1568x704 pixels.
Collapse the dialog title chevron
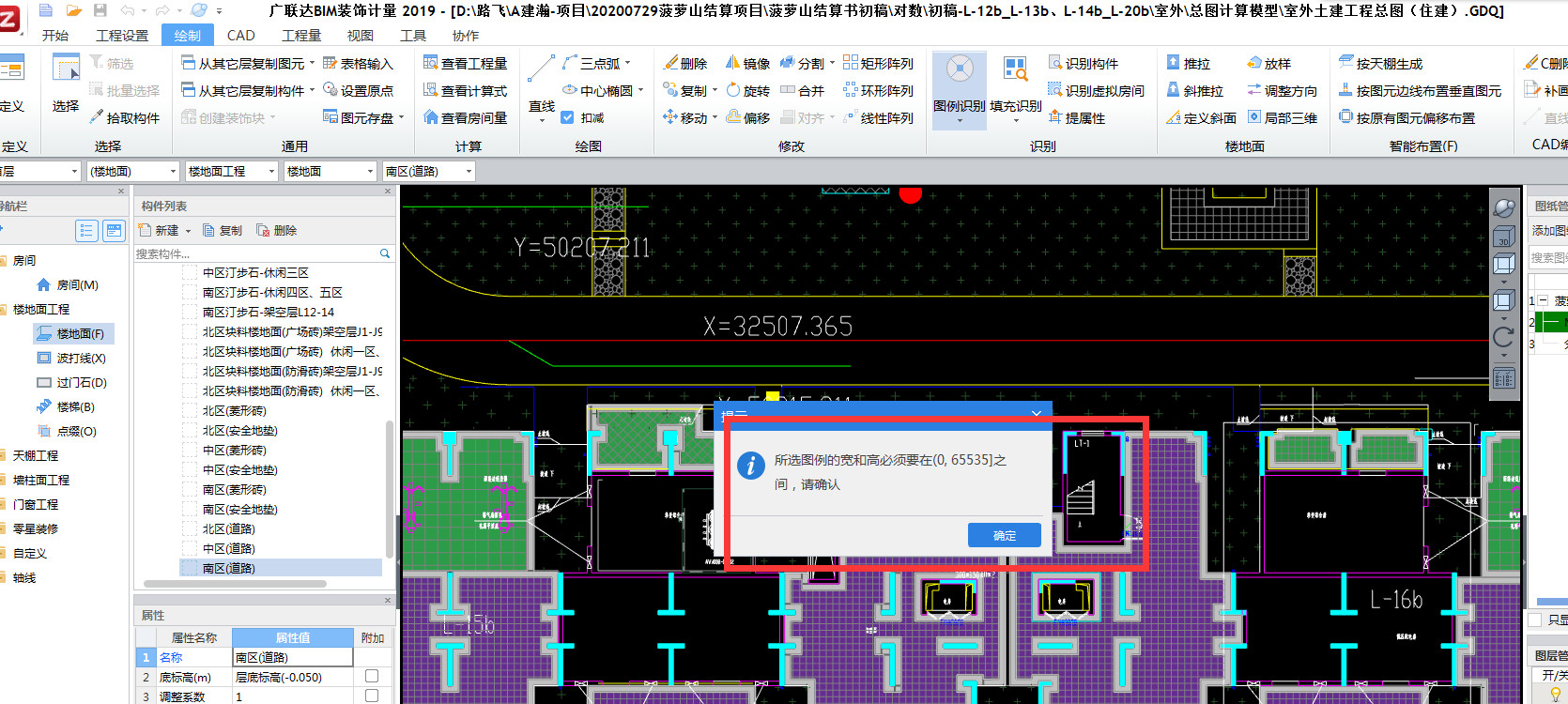(x=1036, y=413)
